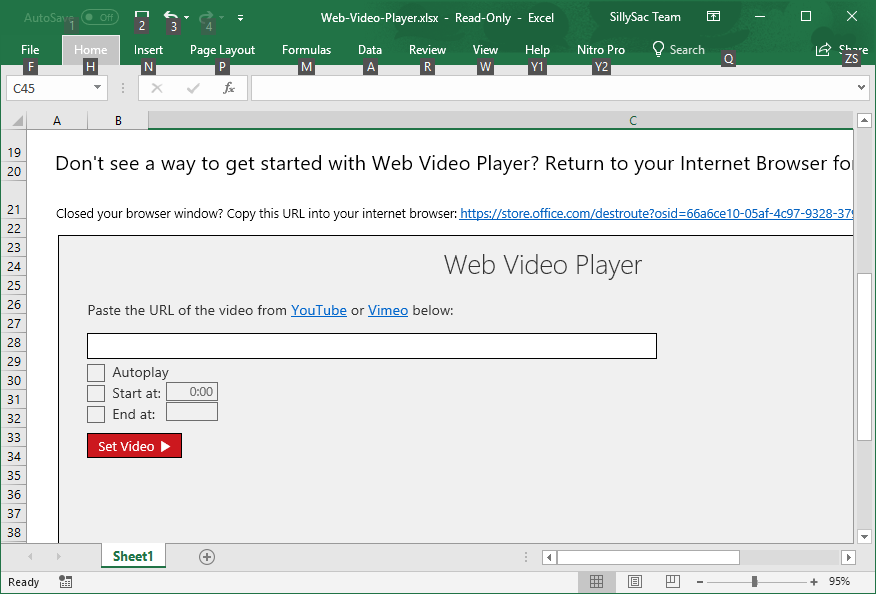Screen dimensions: 876x594
Task: Click the horizontal scrollbar left arrow
Action: pyautogui.click(x=549, y=557)
